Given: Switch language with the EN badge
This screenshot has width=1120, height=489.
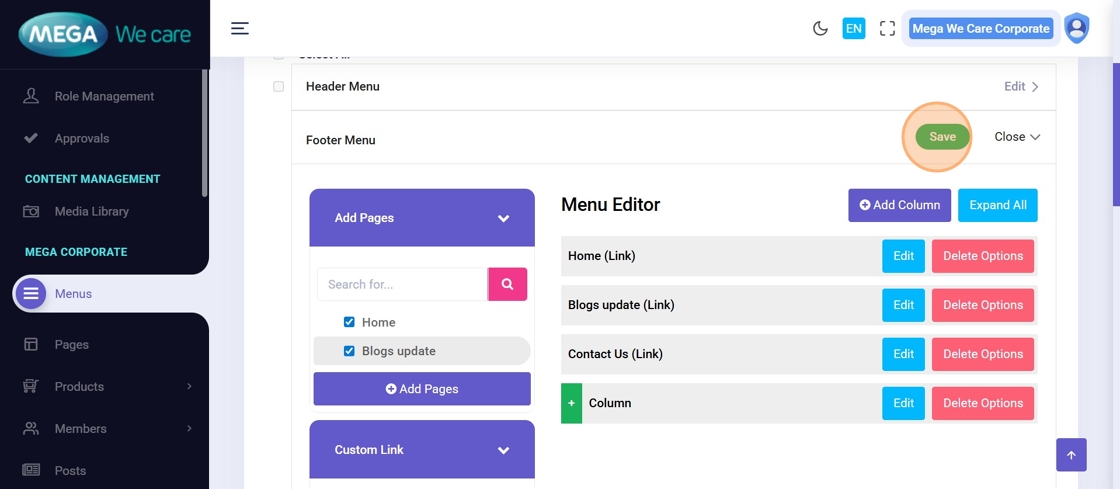Looking at the screenshot, I should (x=853, y=29).
